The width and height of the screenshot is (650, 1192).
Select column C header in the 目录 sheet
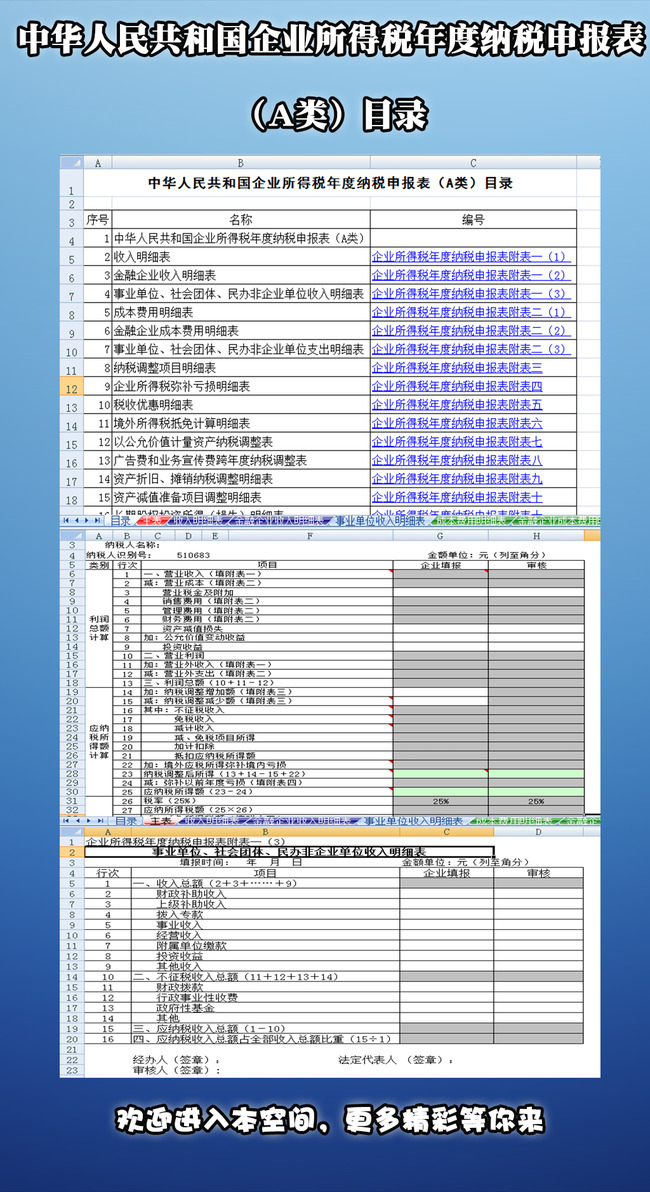(x=472, y=162)
